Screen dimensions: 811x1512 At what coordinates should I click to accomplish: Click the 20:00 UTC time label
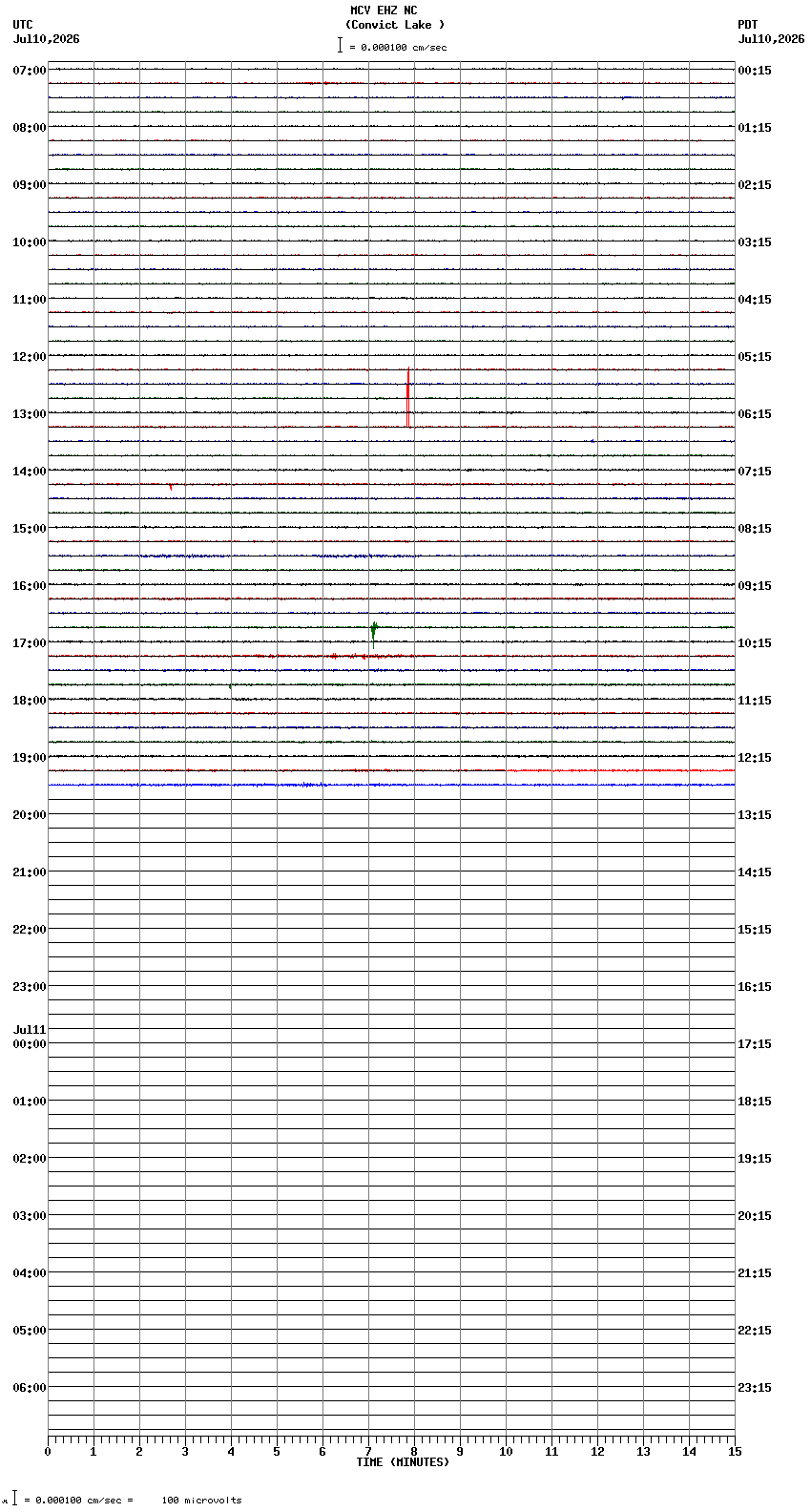click(30, 815)
